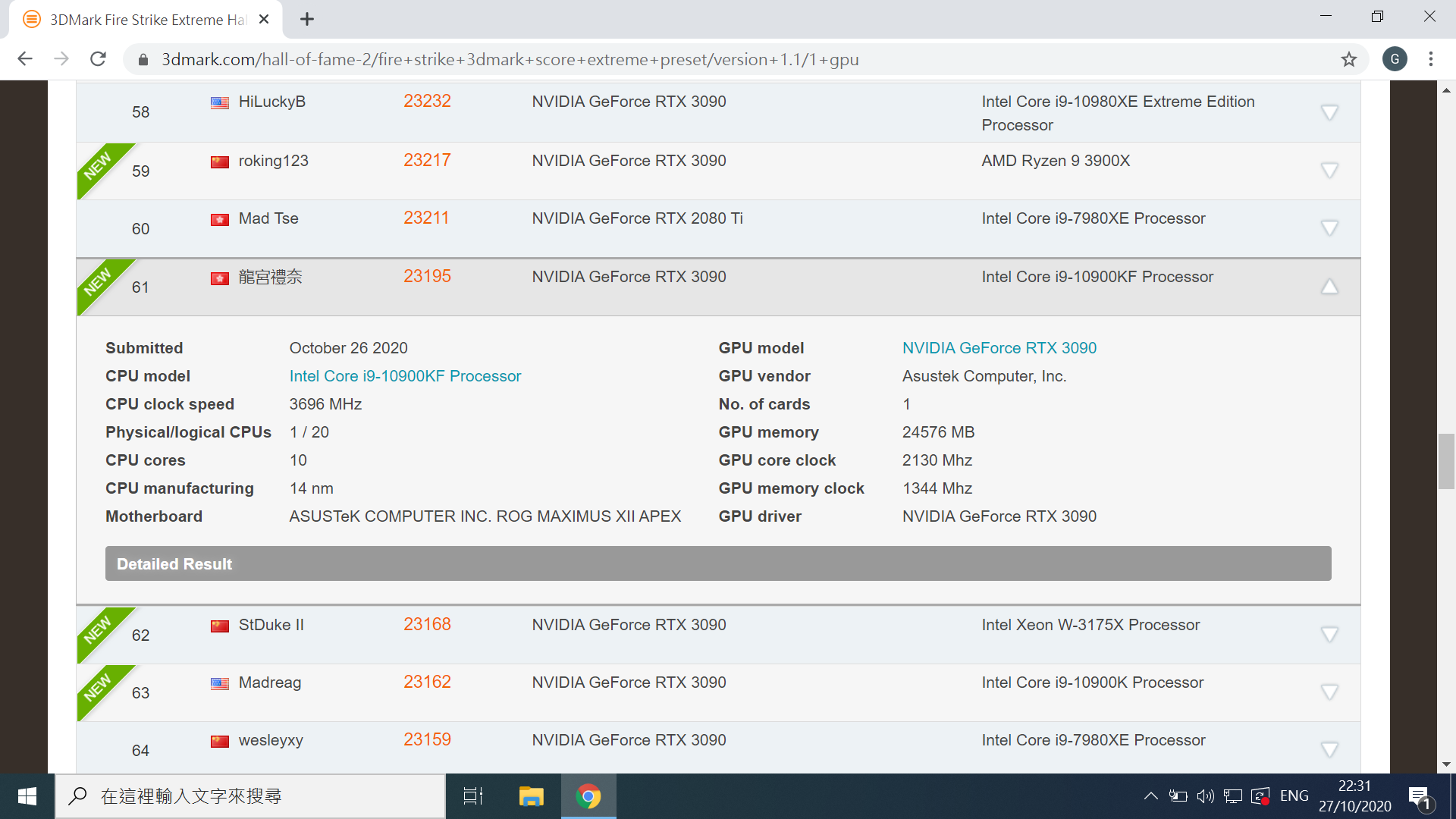Click the browser forward arrow
1456x819 pixels.
pyautogui.click(x=61, y=59)
